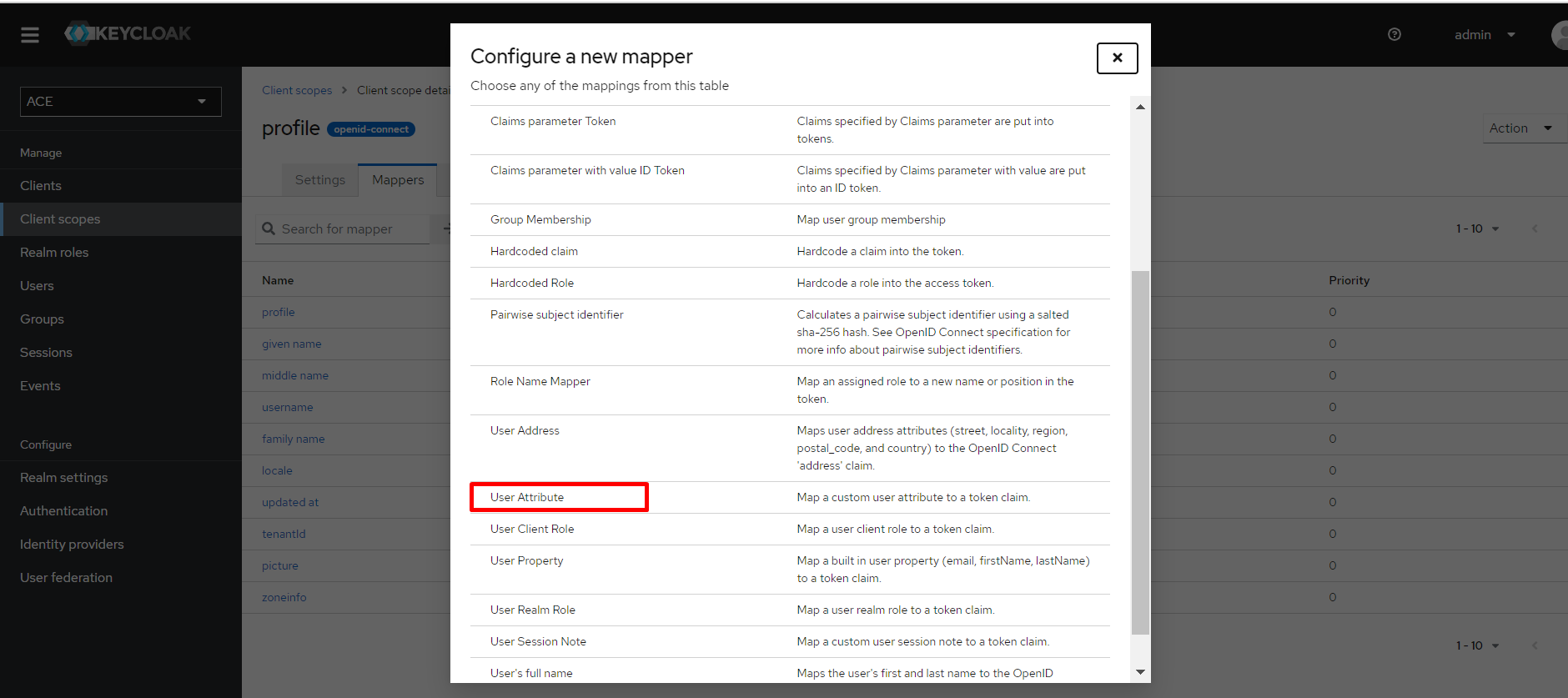Open the admin user dropdown menu
Image resolution: width=1568 pixels, height=698 pixels.
(1485, 35)
